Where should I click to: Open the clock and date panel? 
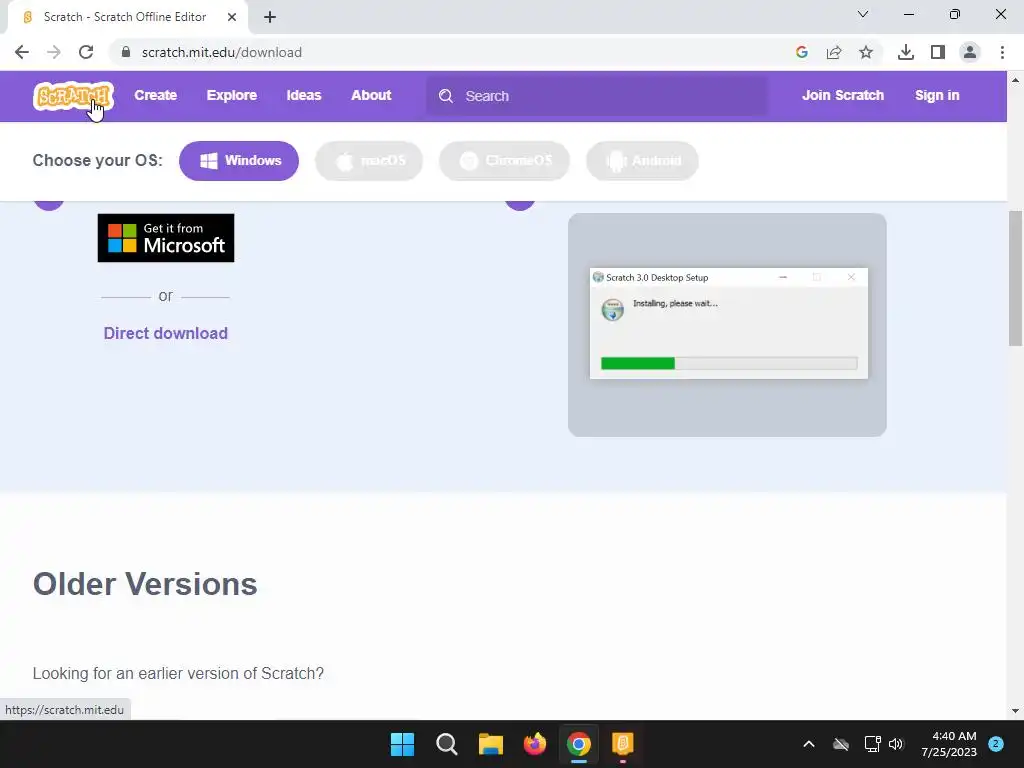[949, 744]
